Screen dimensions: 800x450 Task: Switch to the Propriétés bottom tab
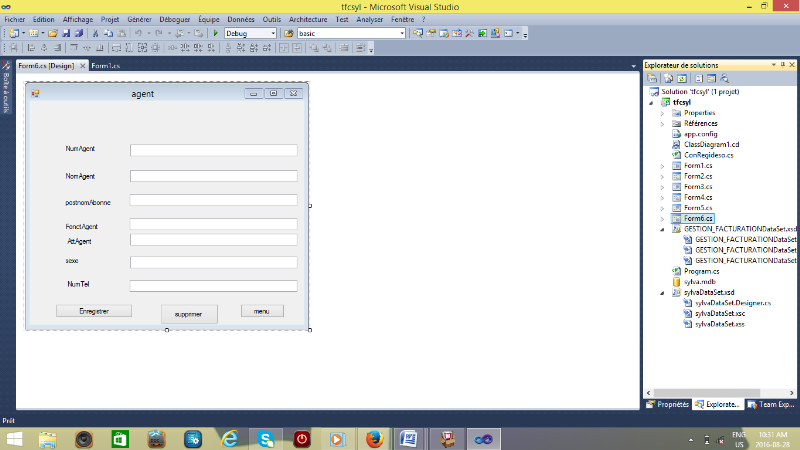(x=667, y=405)
